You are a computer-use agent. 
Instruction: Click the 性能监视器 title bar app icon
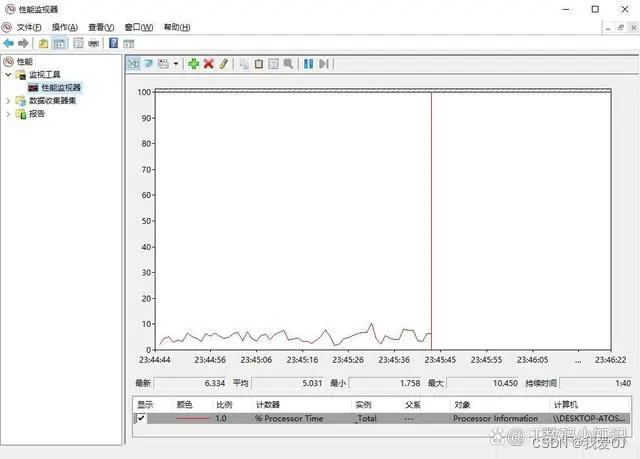click(x=10, y=9)
